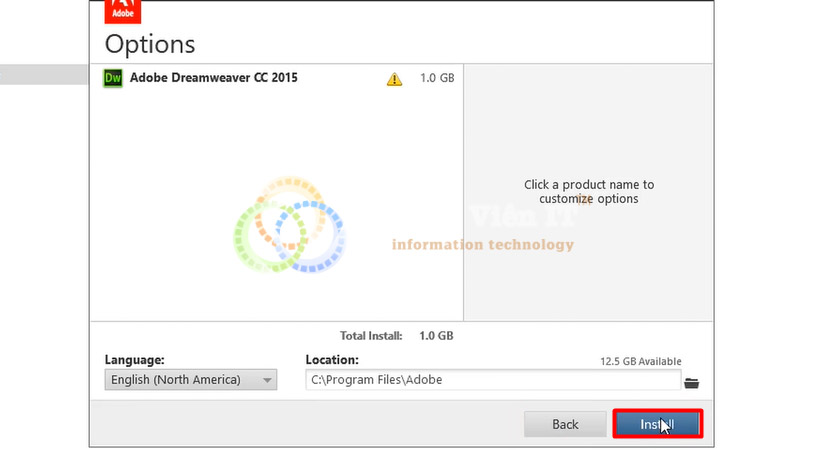Expand the Language combo box arrow
This screenshot has width=820, height=450.
pyautogui.click(x=267, y=380)
